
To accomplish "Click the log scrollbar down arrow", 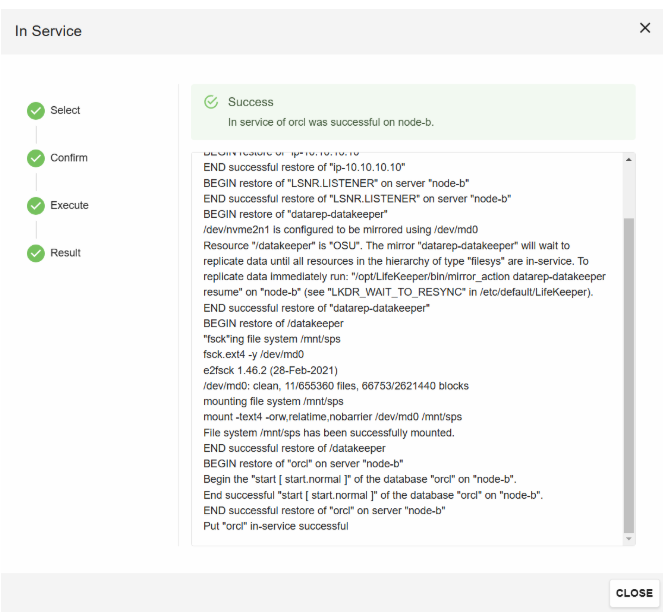I will [628, 539].
